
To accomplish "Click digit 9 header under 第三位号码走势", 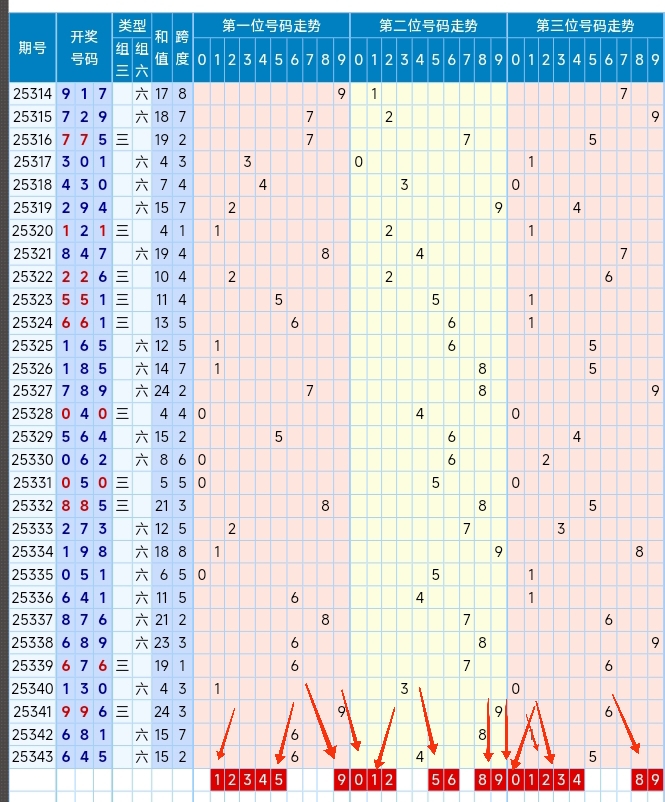I will 655,60.
